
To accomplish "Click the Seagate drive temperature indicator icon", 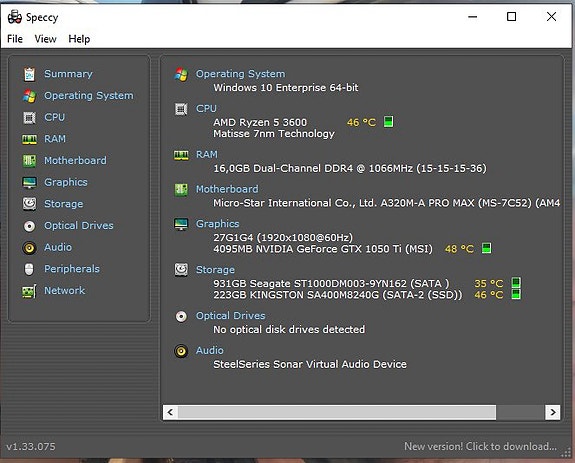I will (x=516, y=283).
